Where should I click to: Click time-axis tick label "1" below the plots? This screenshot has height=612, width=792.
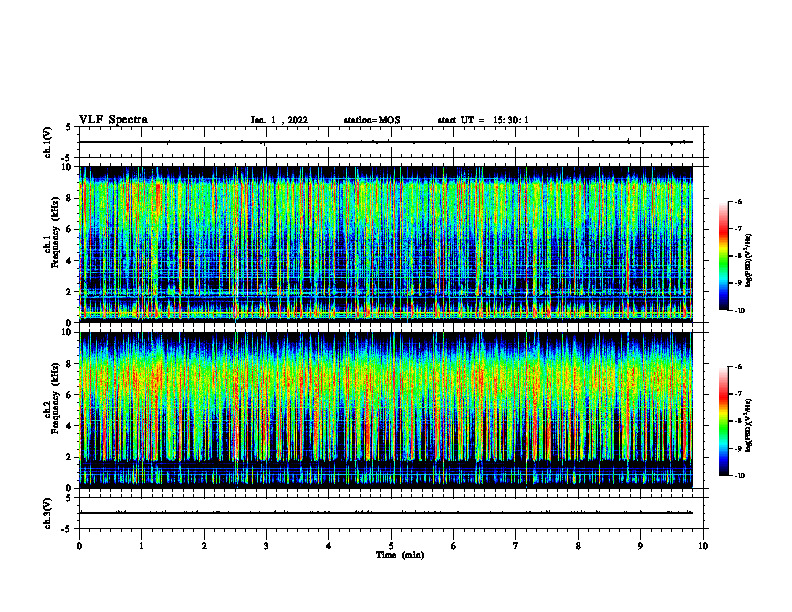[x=141, y=546]
